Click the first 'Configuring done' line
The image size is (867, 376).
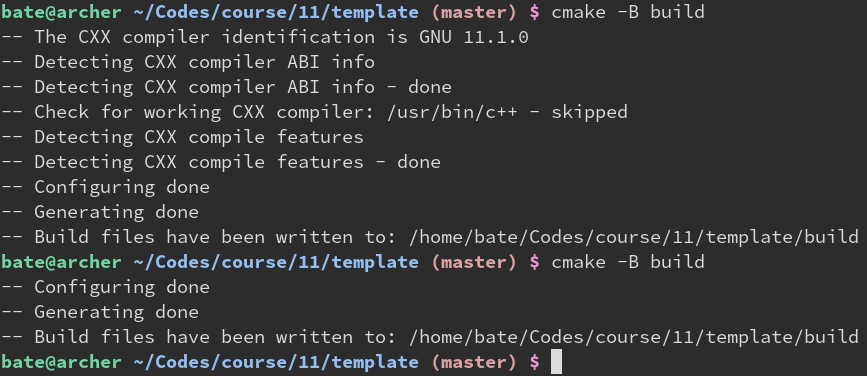[x=105, y=187]
